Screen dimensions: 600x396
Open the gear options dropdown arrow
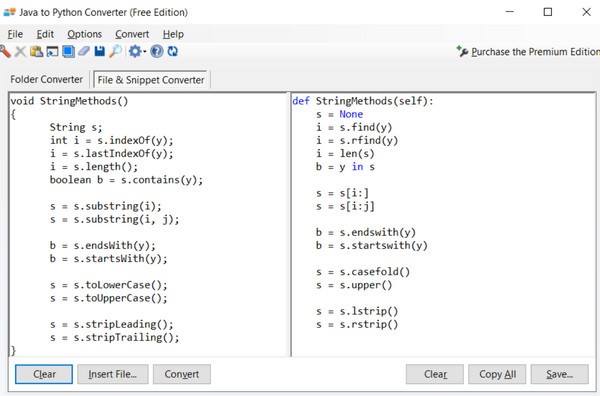(145, 52)
